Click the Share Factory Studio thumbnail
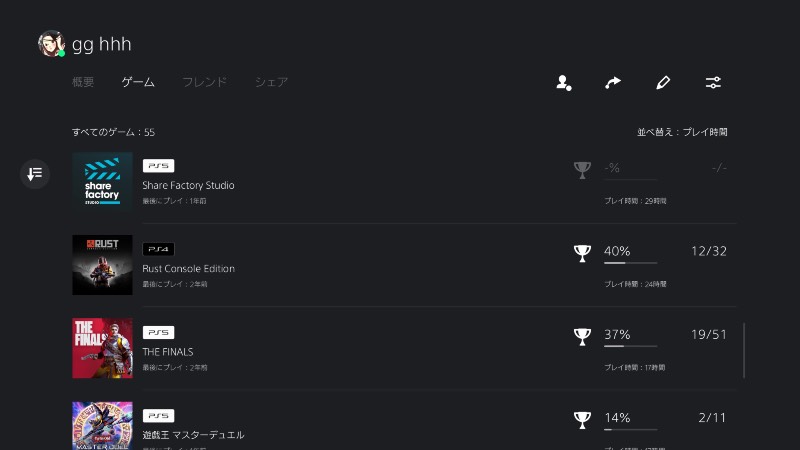 click(102, 182)
